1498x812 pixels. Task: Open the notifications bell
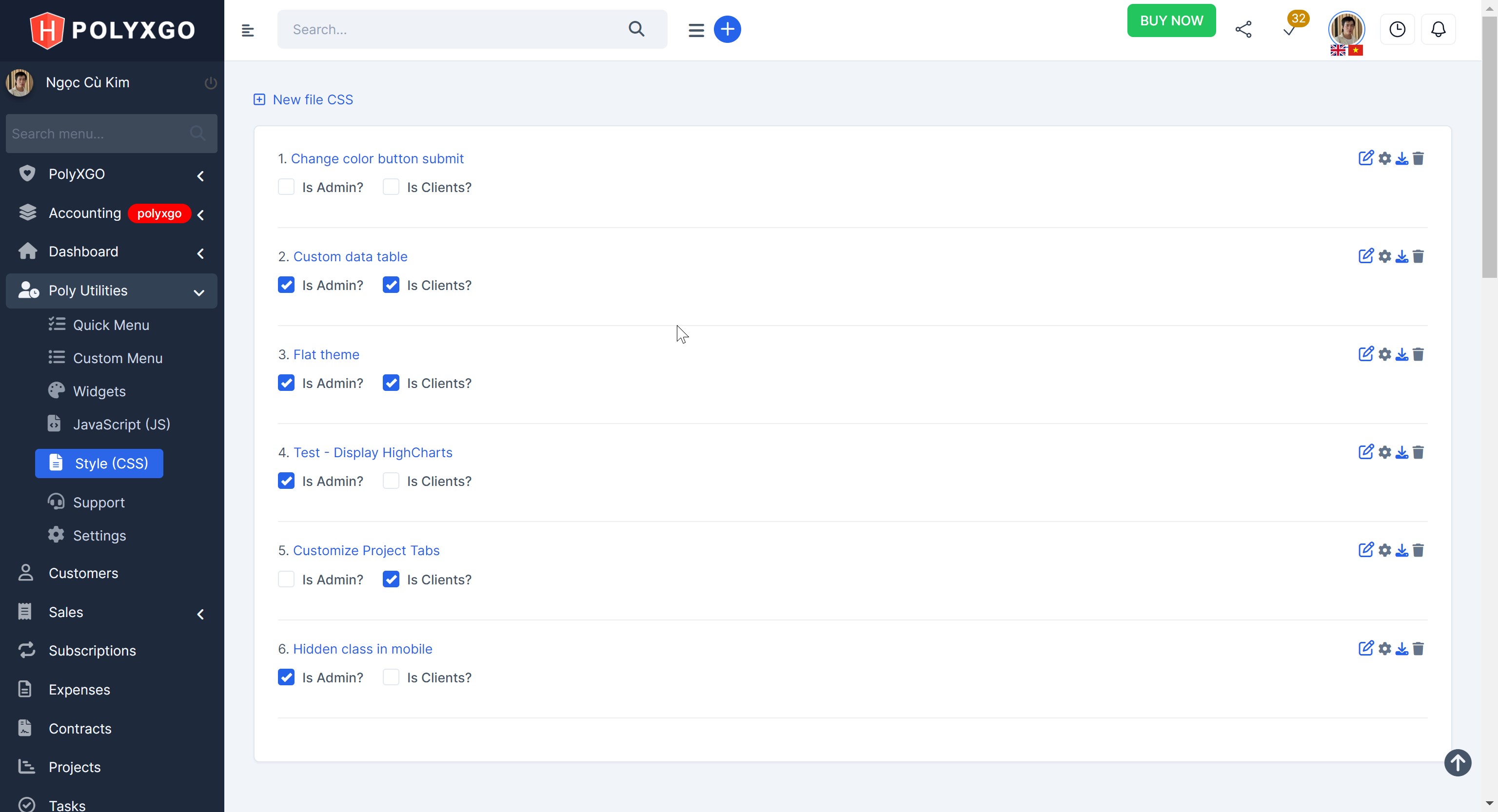1438,30
